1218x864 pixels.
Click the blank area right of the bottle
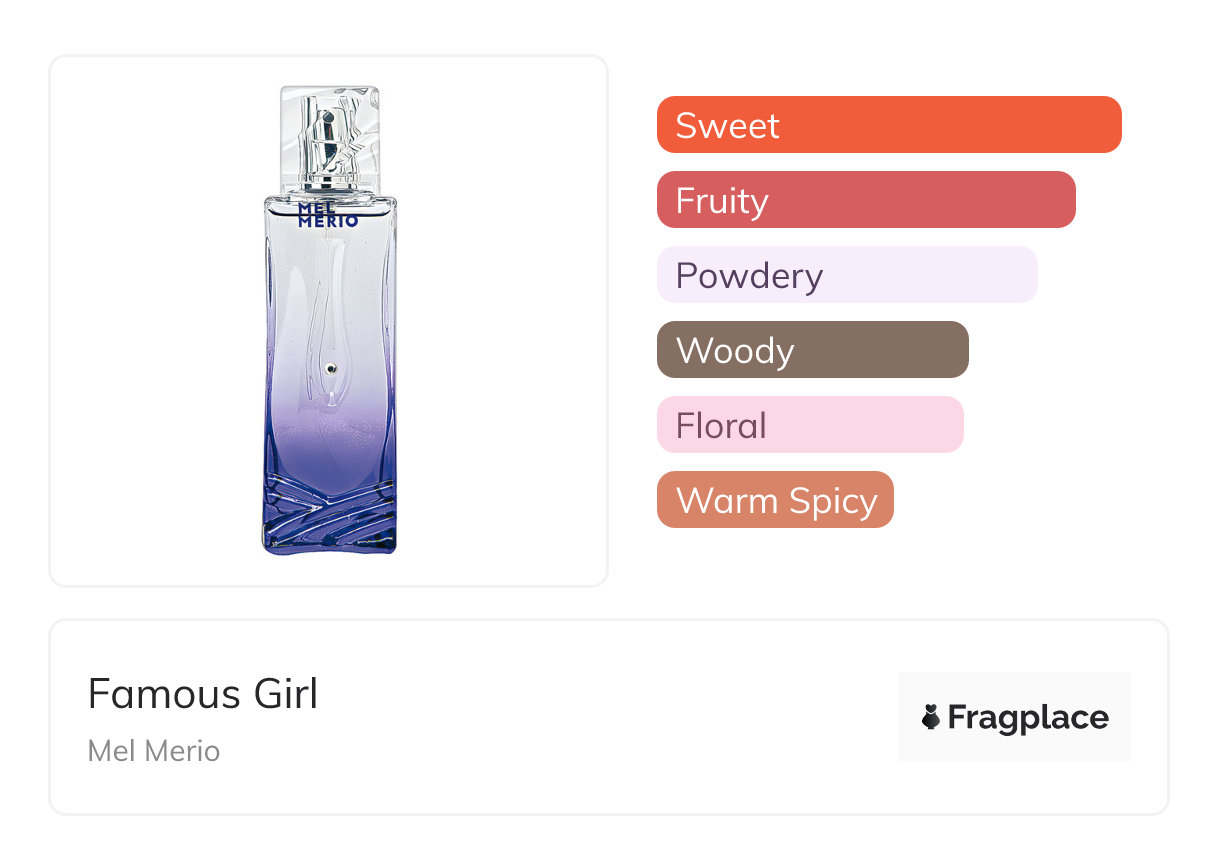500,320
